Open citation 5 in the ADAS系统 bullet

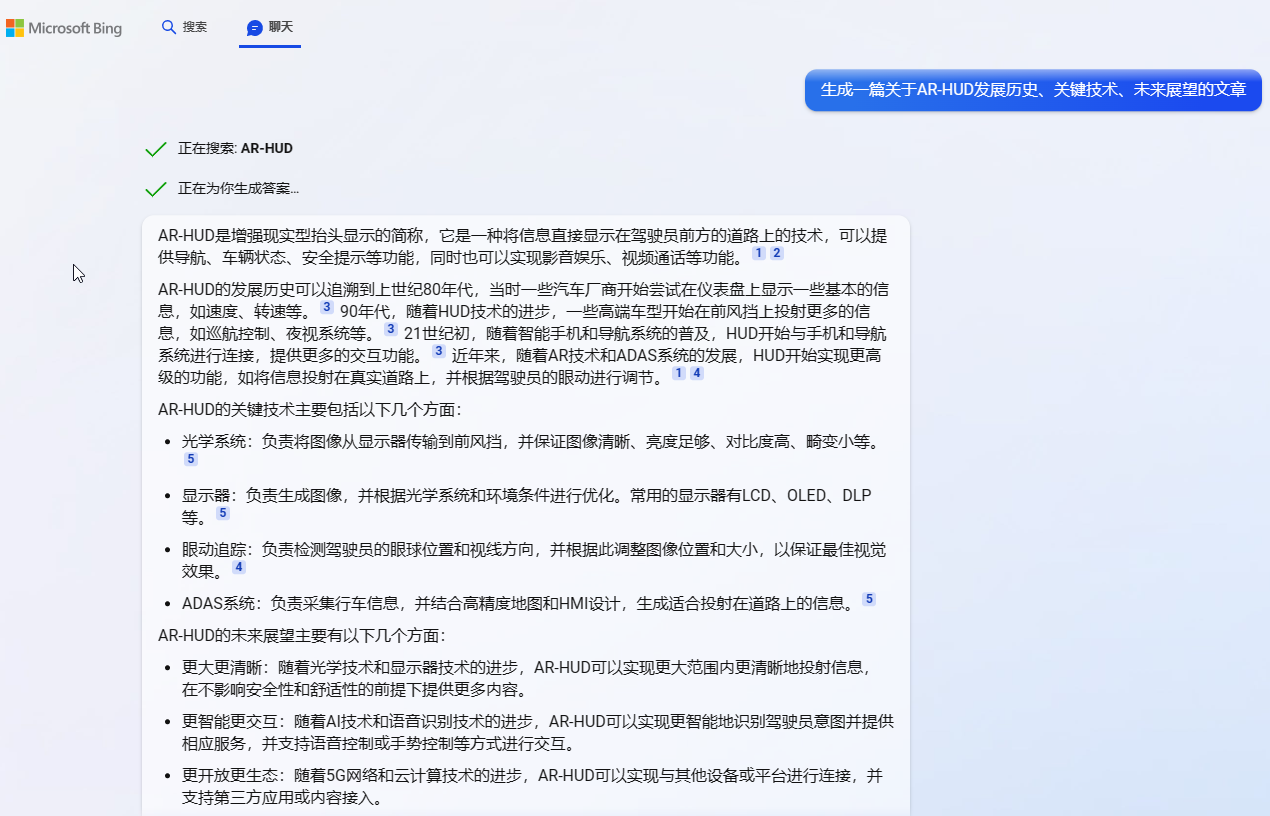tap(869, 598)
